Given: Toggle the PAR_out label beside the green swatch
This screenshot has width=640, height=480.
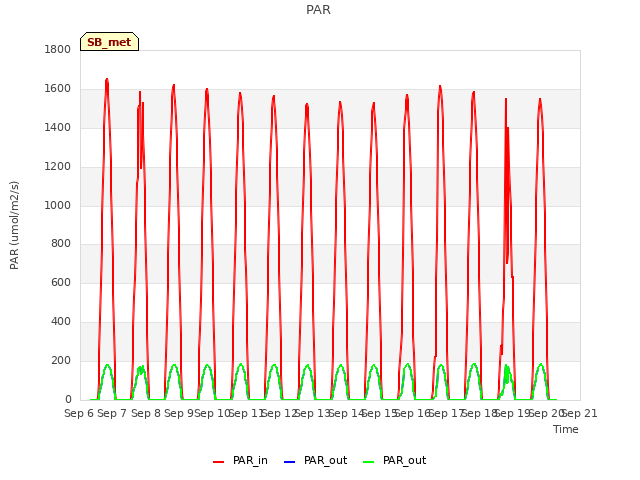Looking at the screenshot, I should click(404, 461).
